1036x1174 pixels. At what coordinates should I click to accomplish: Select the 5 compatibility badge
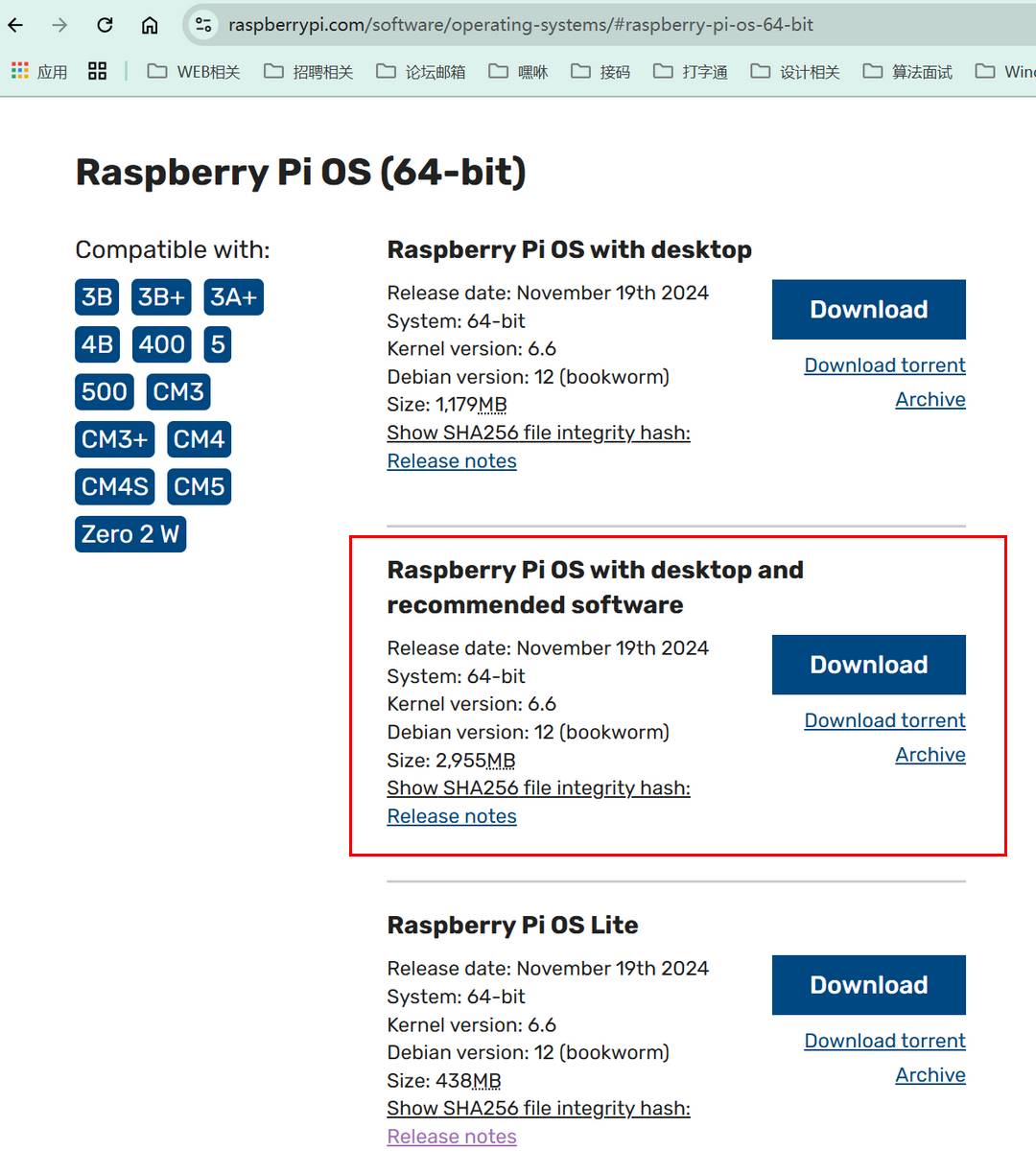(218, 344)
